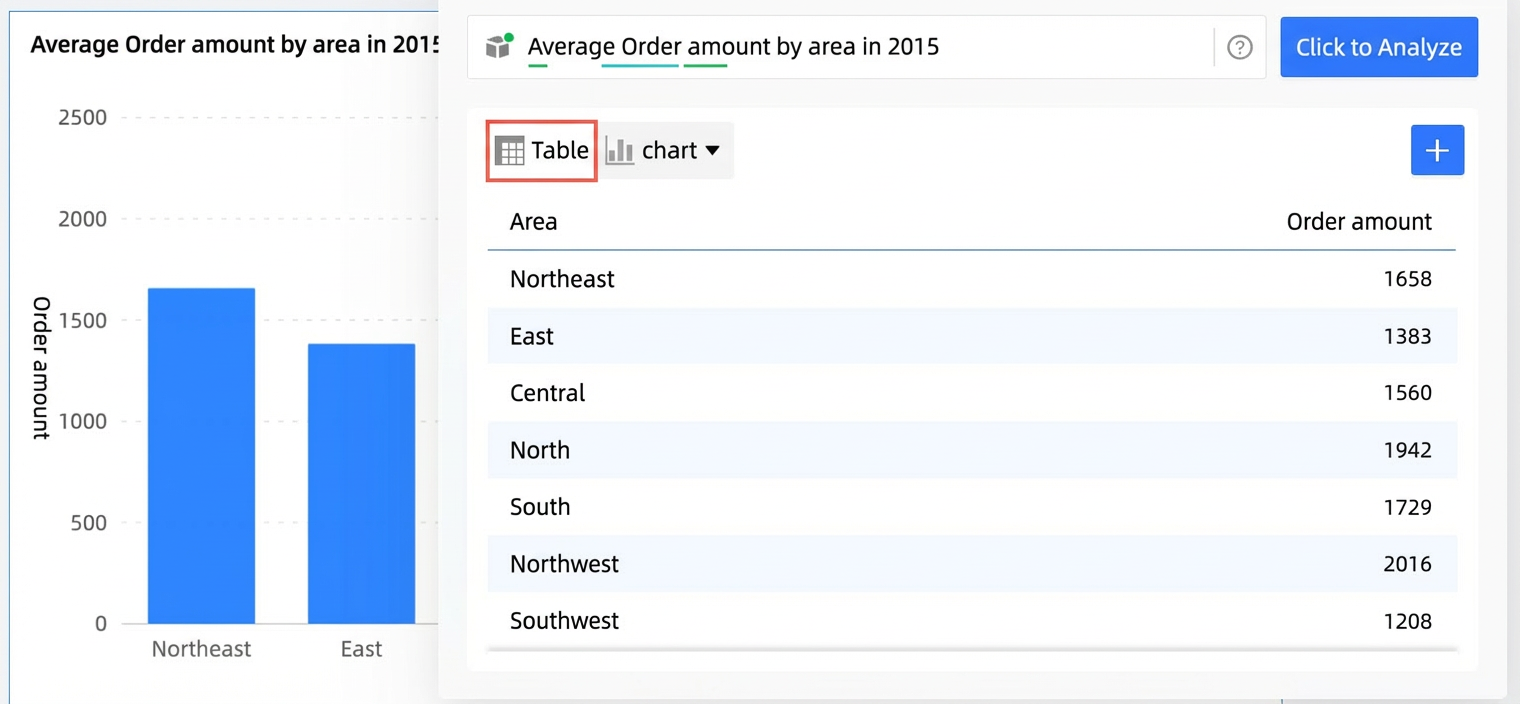Select the Northeast table row
Screen dimensions: 1520x704
972,279
